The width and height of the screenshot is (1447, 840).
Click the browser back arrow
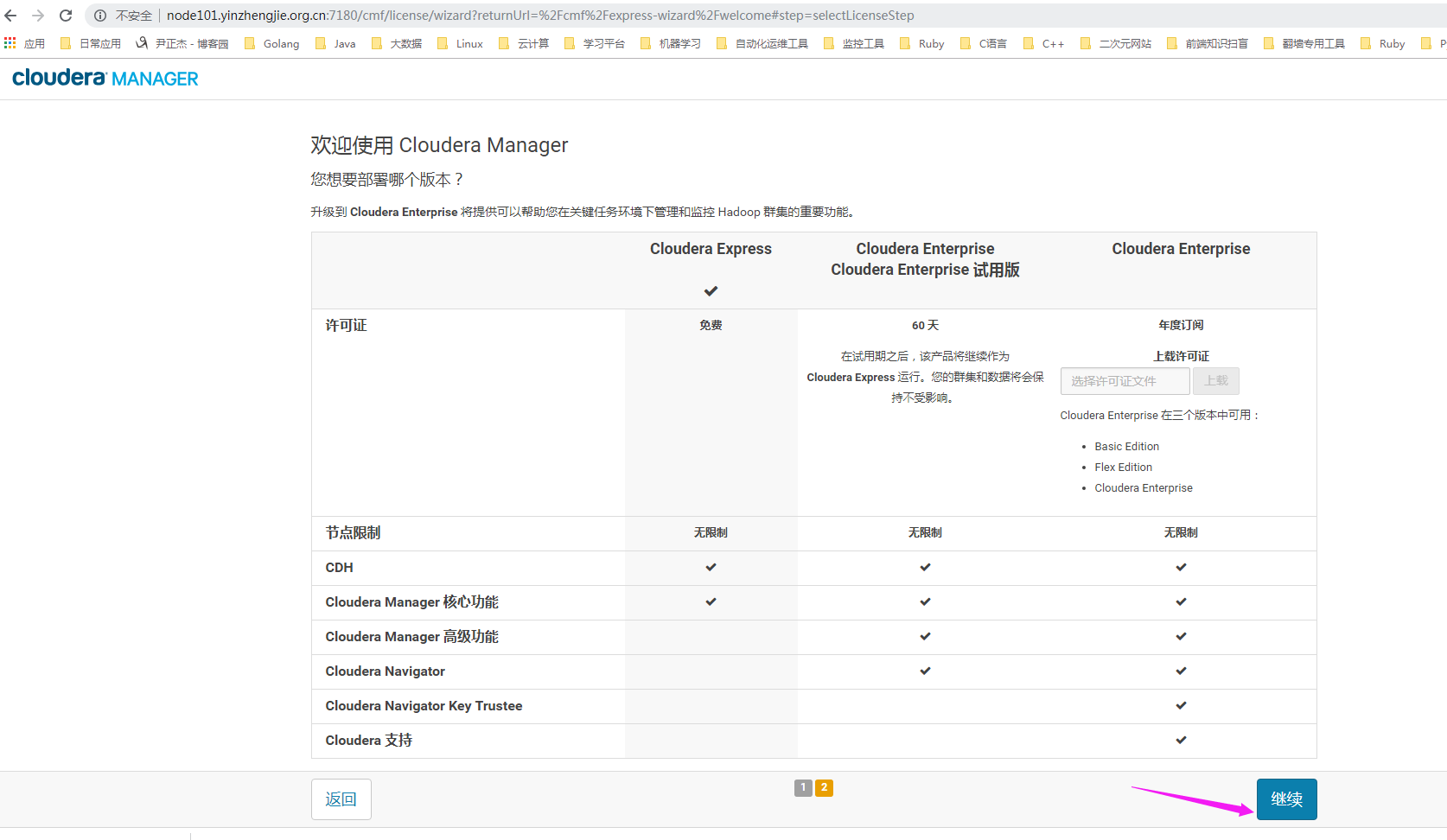(11, 16)
